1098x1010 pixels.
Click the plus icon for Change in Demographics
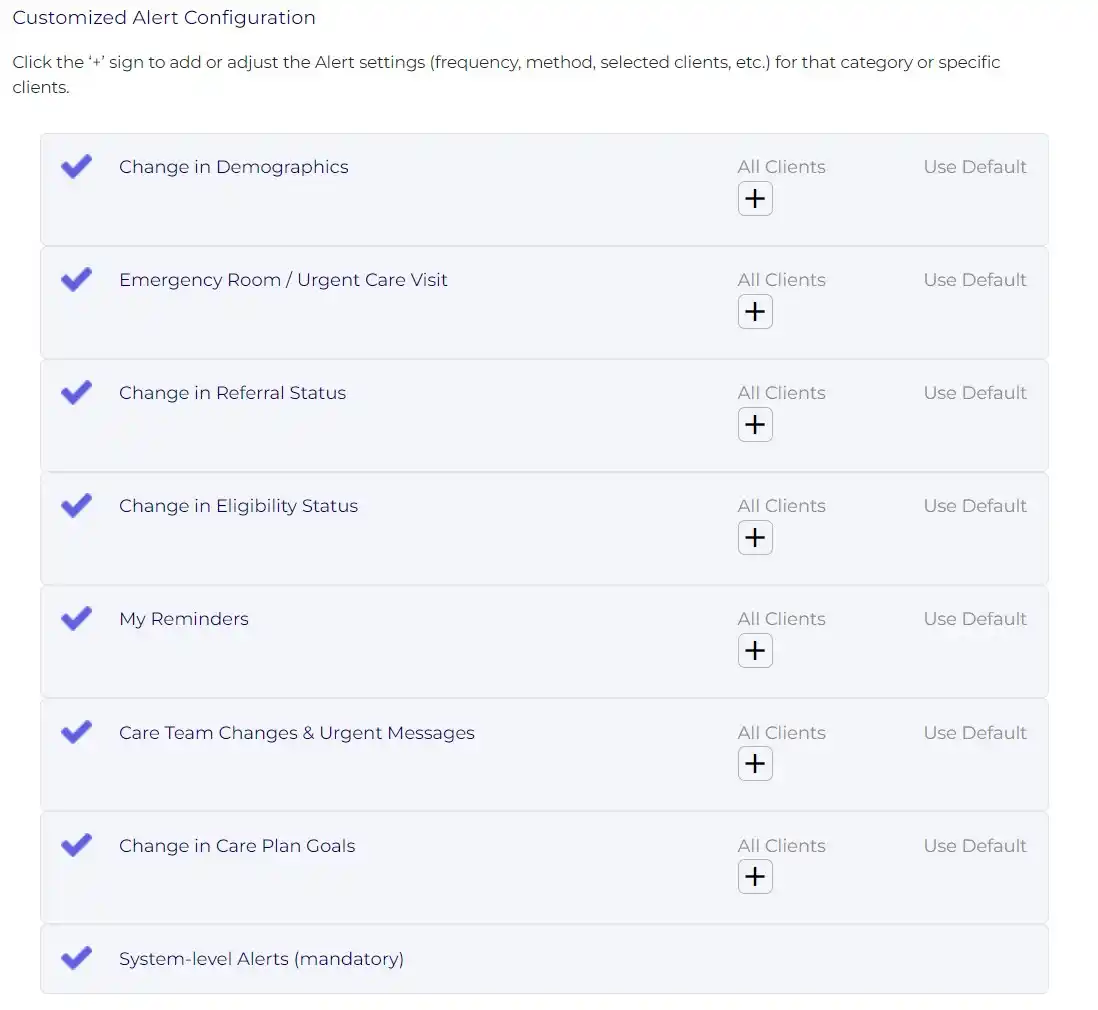tap(755, 199)
